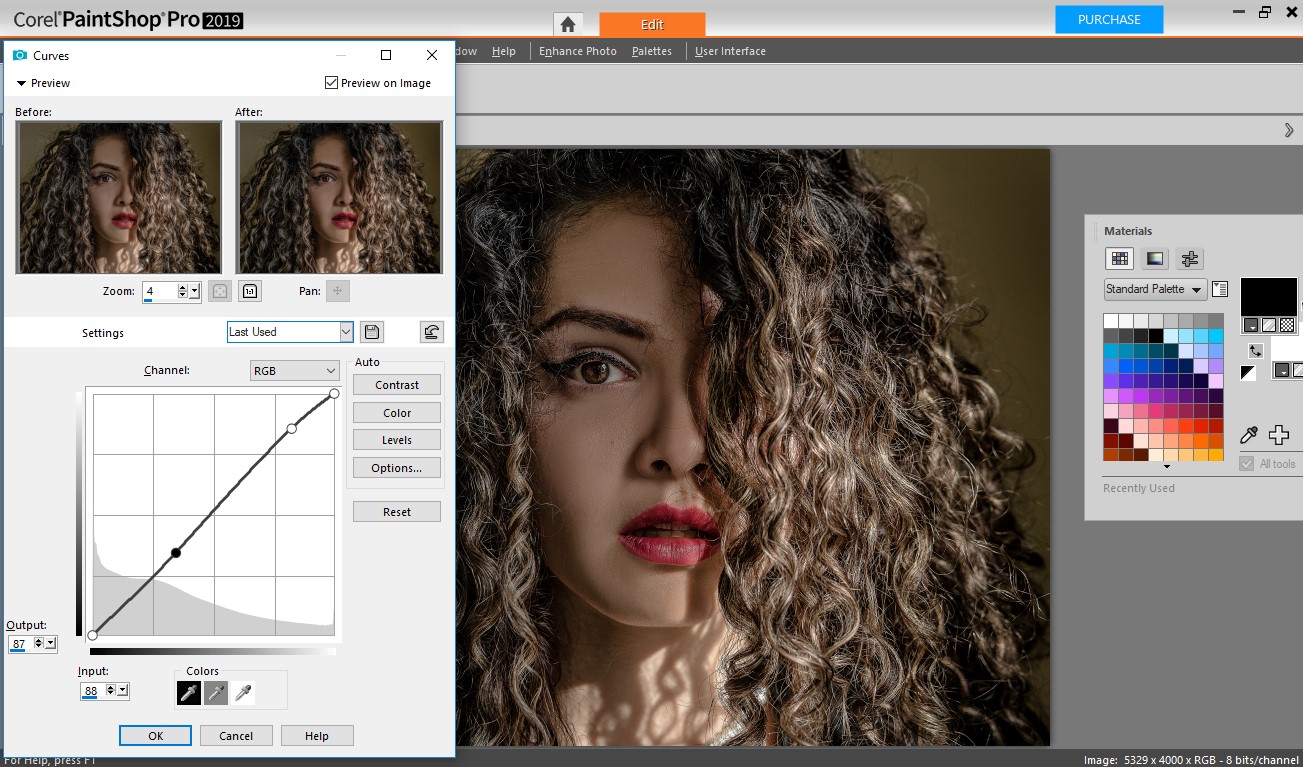Pick a color with the Materials eyedropper icon
Screen dimensions: 1303x767
1249,435
